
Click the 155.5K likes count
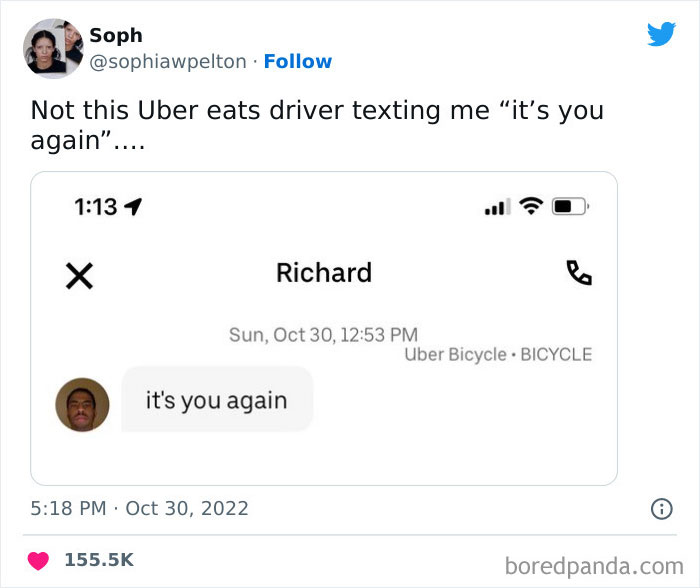(x=99, y=560)
